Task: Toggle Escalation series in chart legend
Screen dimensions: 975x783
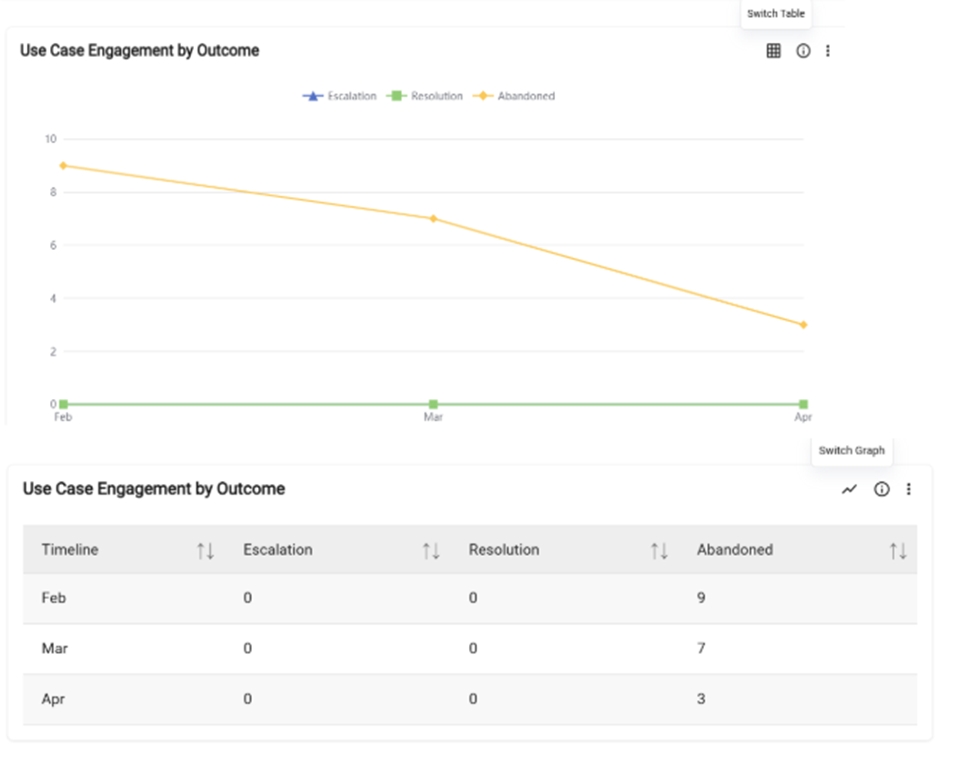Action: (x=340, y=96)
